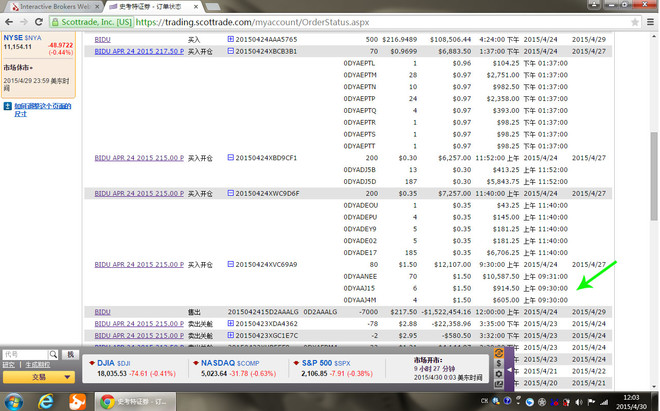Open the DJIA $DJI quote
The height and width of the screenshot is (411, 660).
[x=114, y=363]
